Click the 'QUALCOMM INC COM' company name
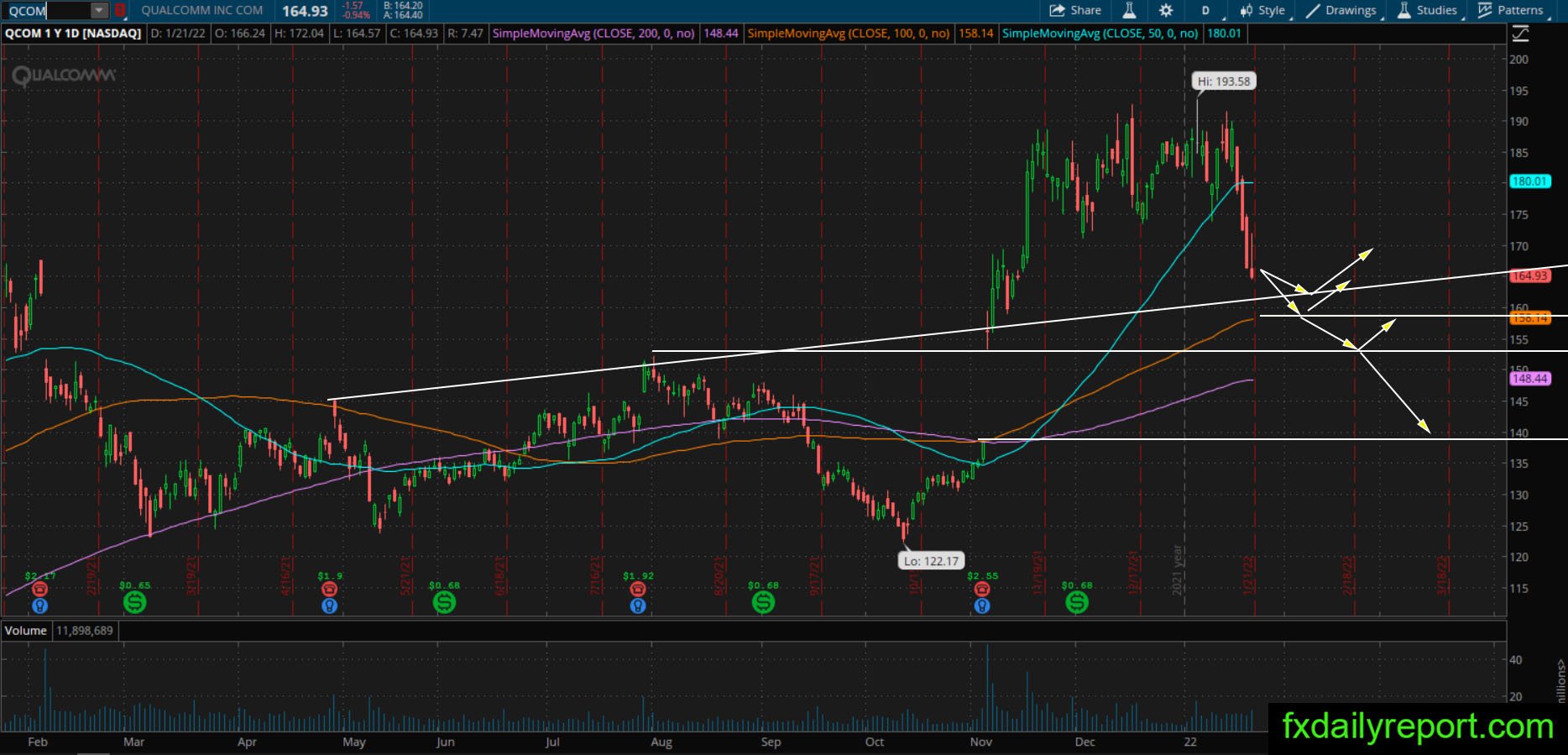Screen dimensions: 1568x755 202,10
